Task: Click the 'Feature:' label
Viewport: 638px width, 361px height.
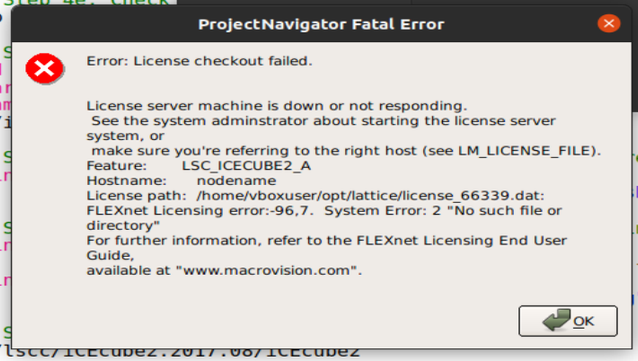Action: 117,166
